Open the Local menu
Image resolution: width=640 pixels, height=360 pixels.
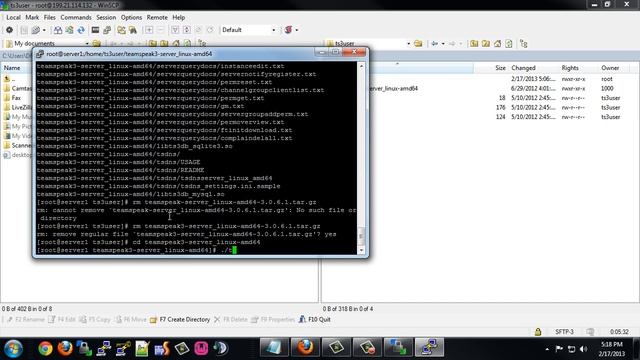pos(13,18)
